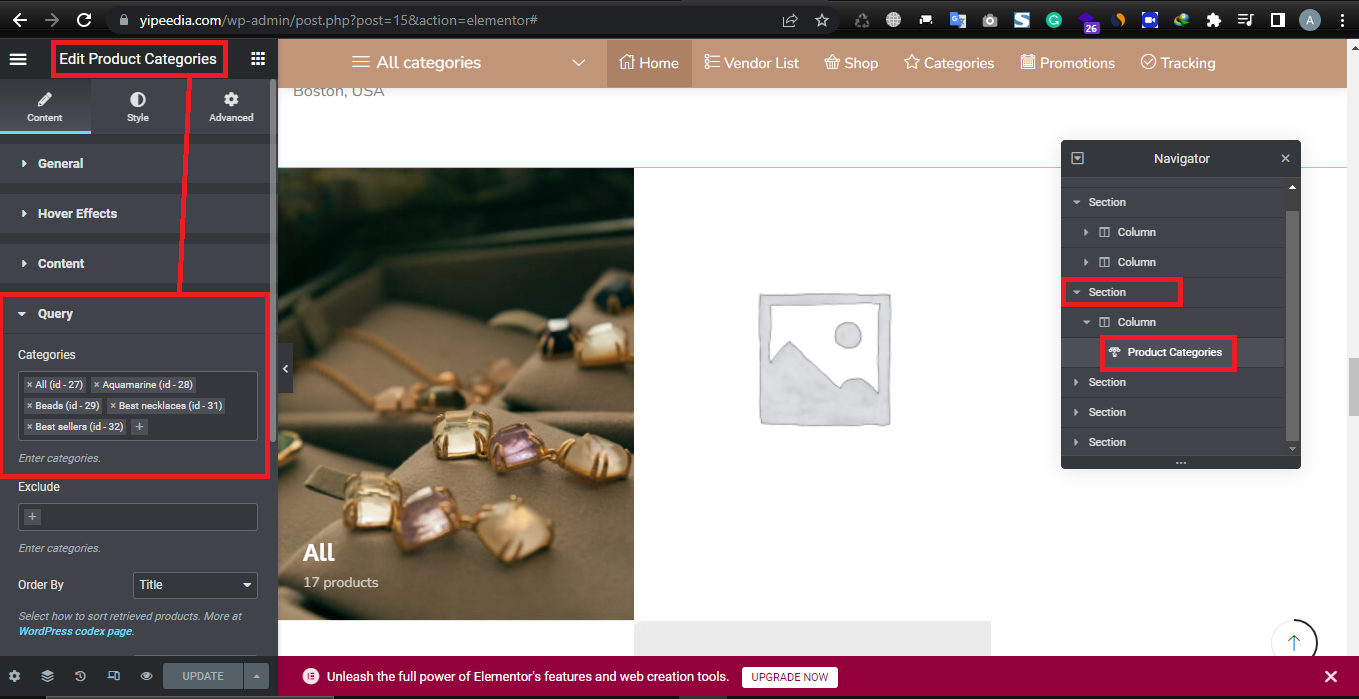Click the All category jewelry image
This screenshot has height=699, width=1359.
click(456, 394)
